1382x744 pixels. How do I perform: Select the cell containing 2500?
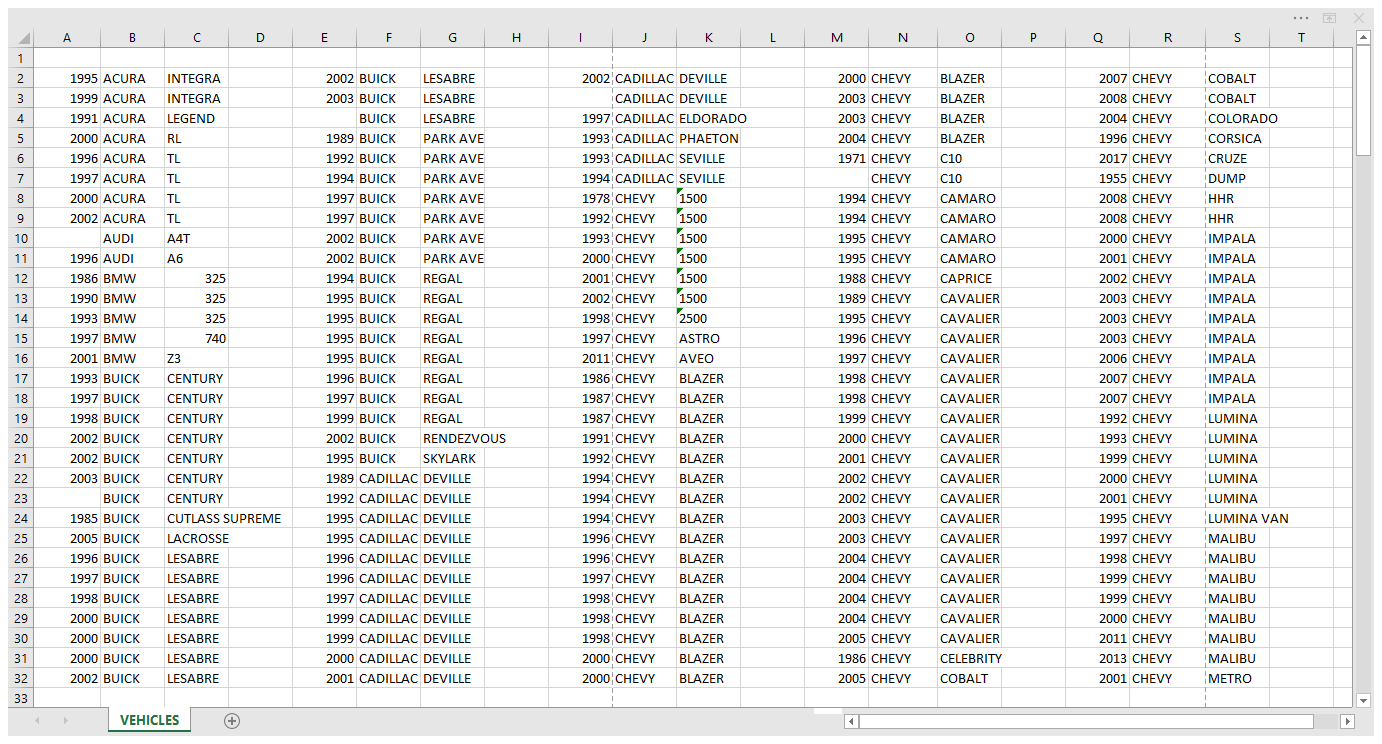pyautogui.click(x=709, y=318)
